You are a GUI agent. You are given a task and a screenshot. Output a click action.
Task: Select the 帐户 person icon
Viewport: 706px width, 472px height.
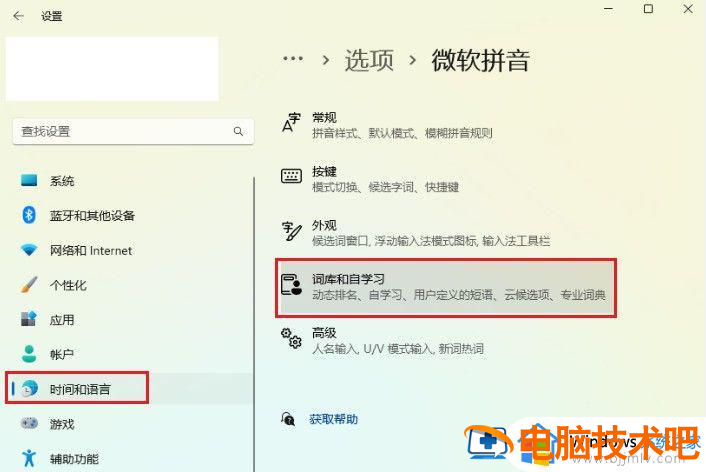(29, 354)
